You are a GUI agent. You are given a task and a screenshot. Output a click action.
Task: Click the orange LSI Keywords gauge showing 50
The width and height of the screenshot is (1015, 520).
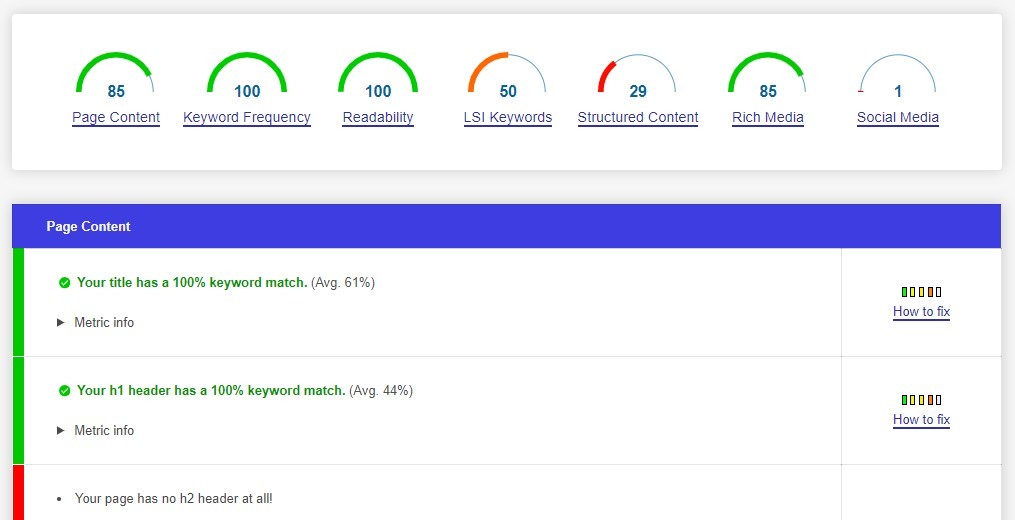[x=508, y=76]
